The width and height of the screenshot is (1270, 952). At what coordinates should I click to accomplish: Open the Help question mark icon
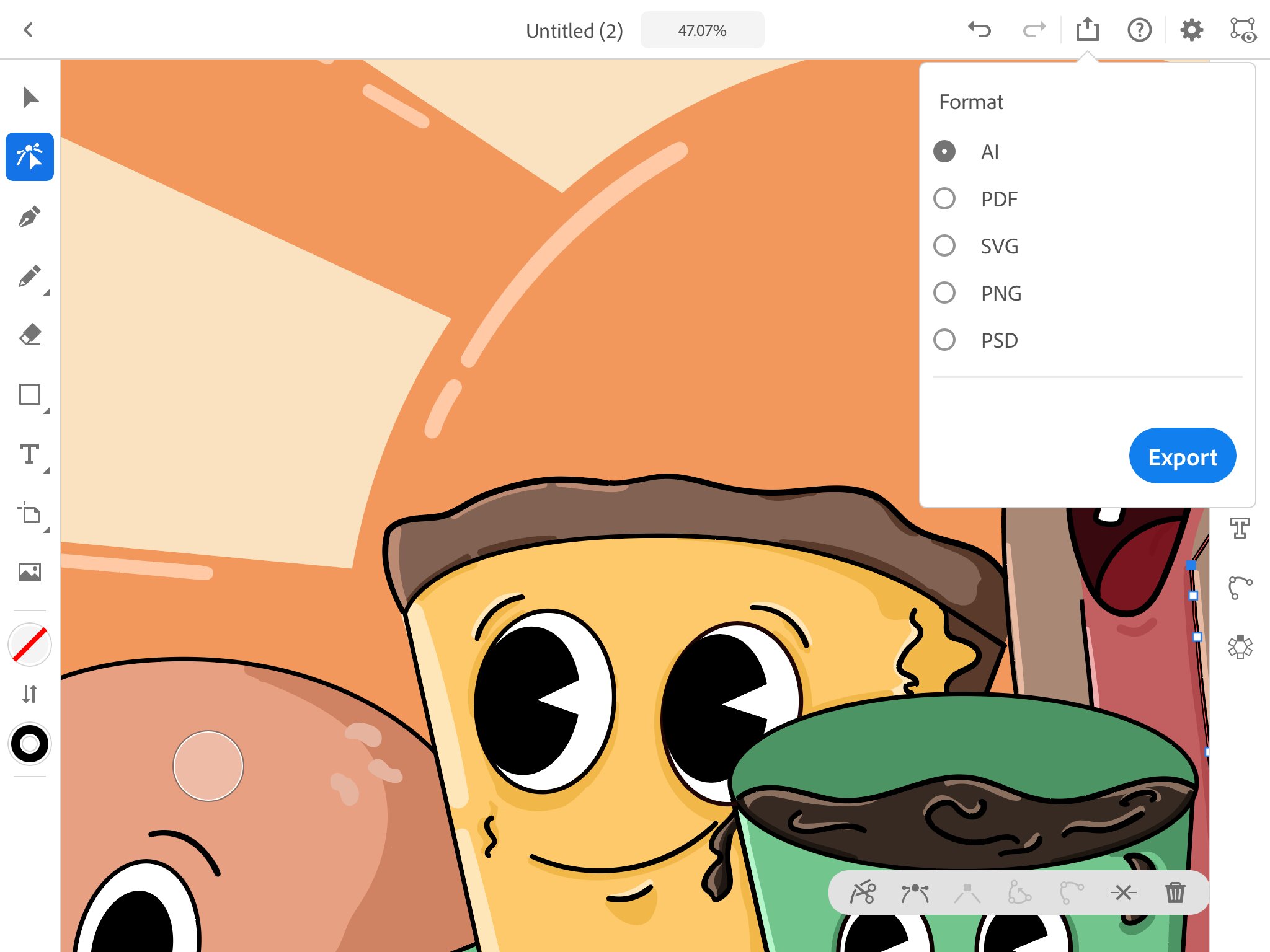(1139, 30)
